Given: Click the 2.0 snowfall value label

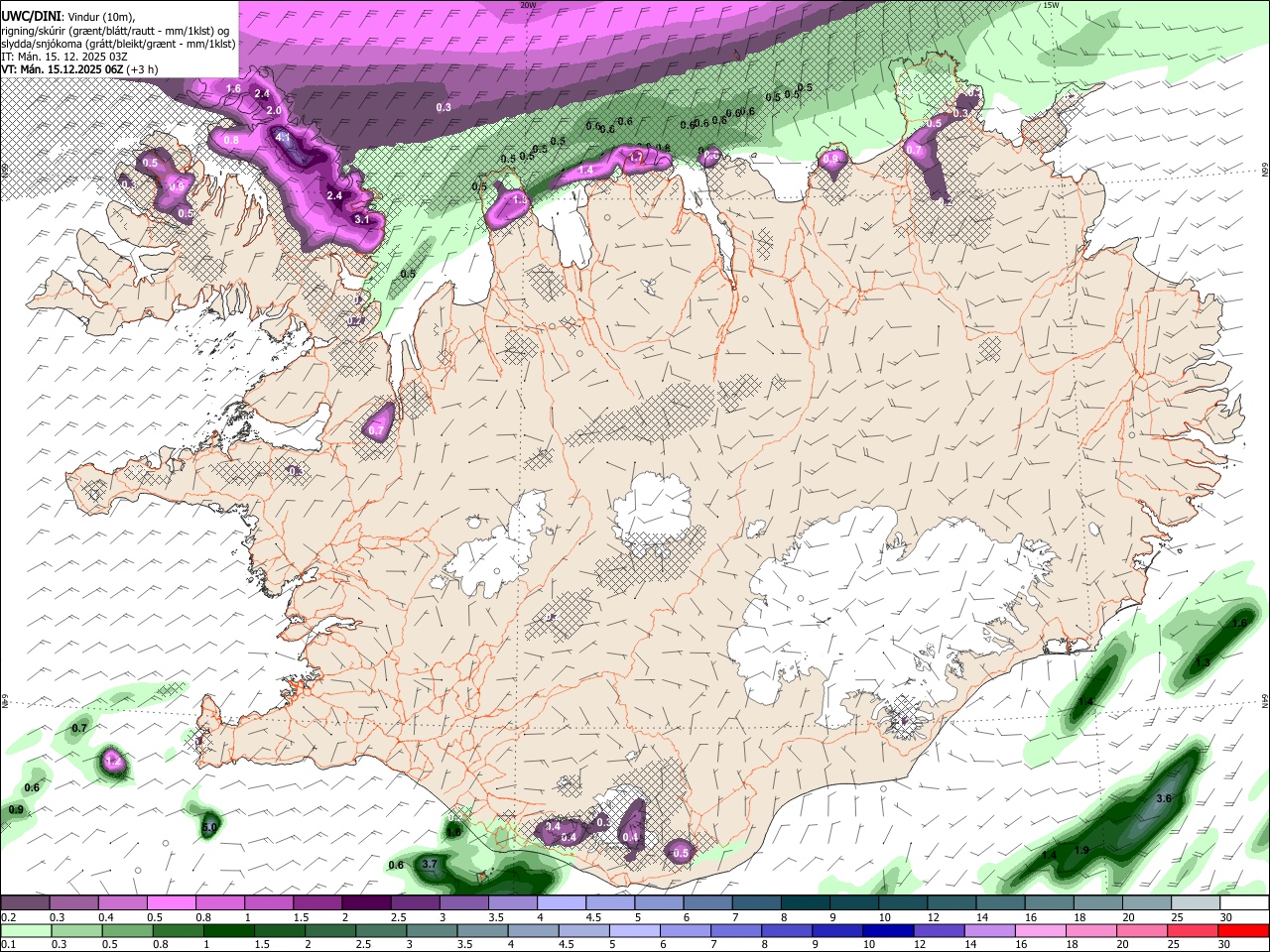Looking at the screenshot, I should (275, 110).
